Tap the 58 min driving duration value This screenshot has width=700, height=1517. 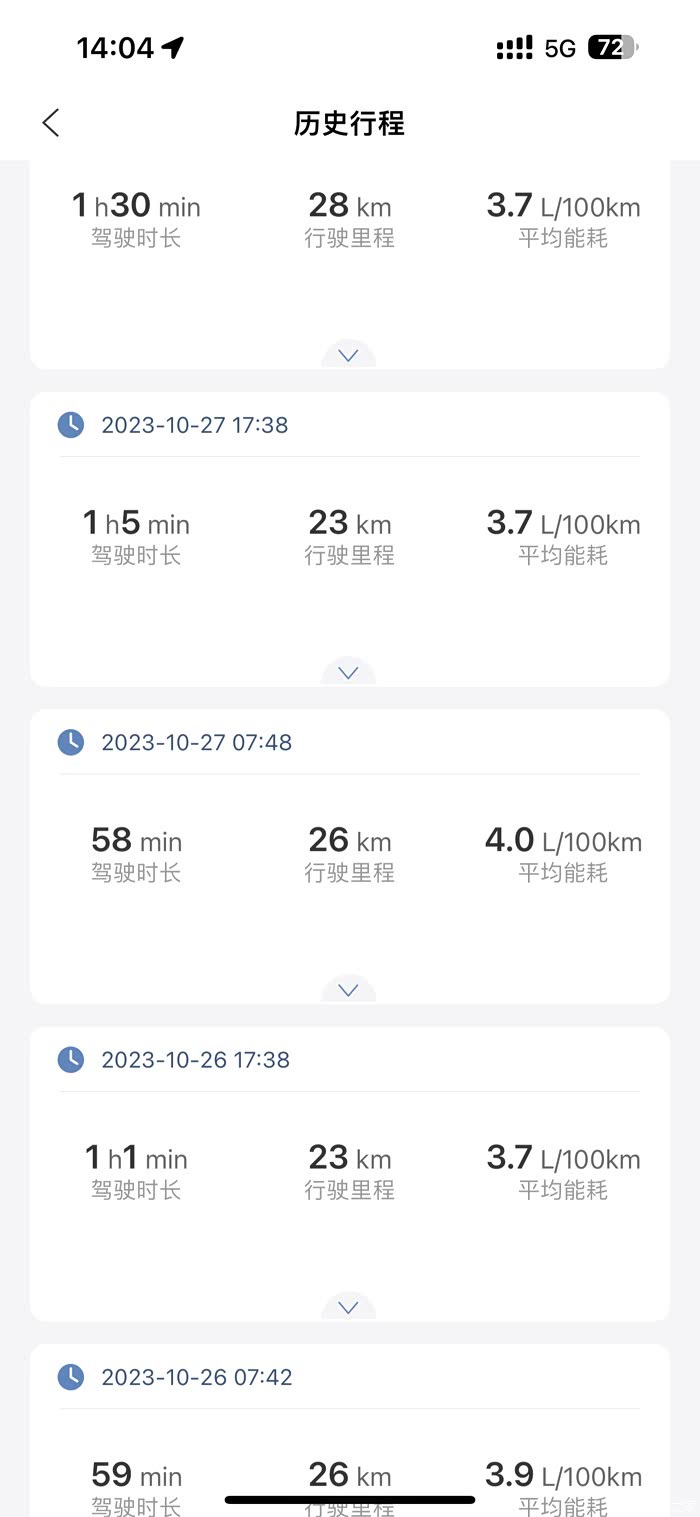136,841
